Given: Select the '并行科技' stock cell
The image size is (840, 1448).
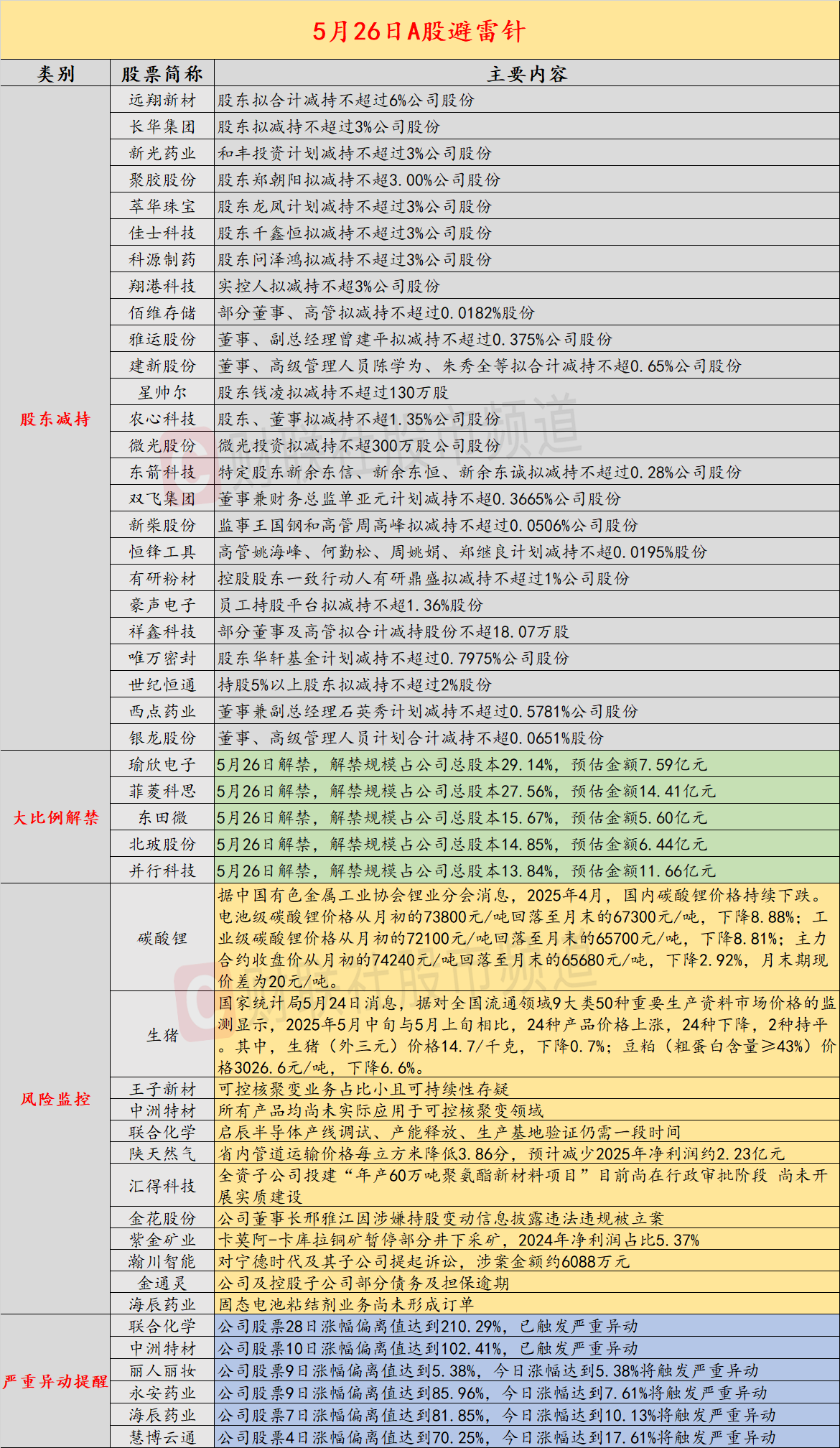Looking at the screenshot, I should tap(162, 871).
